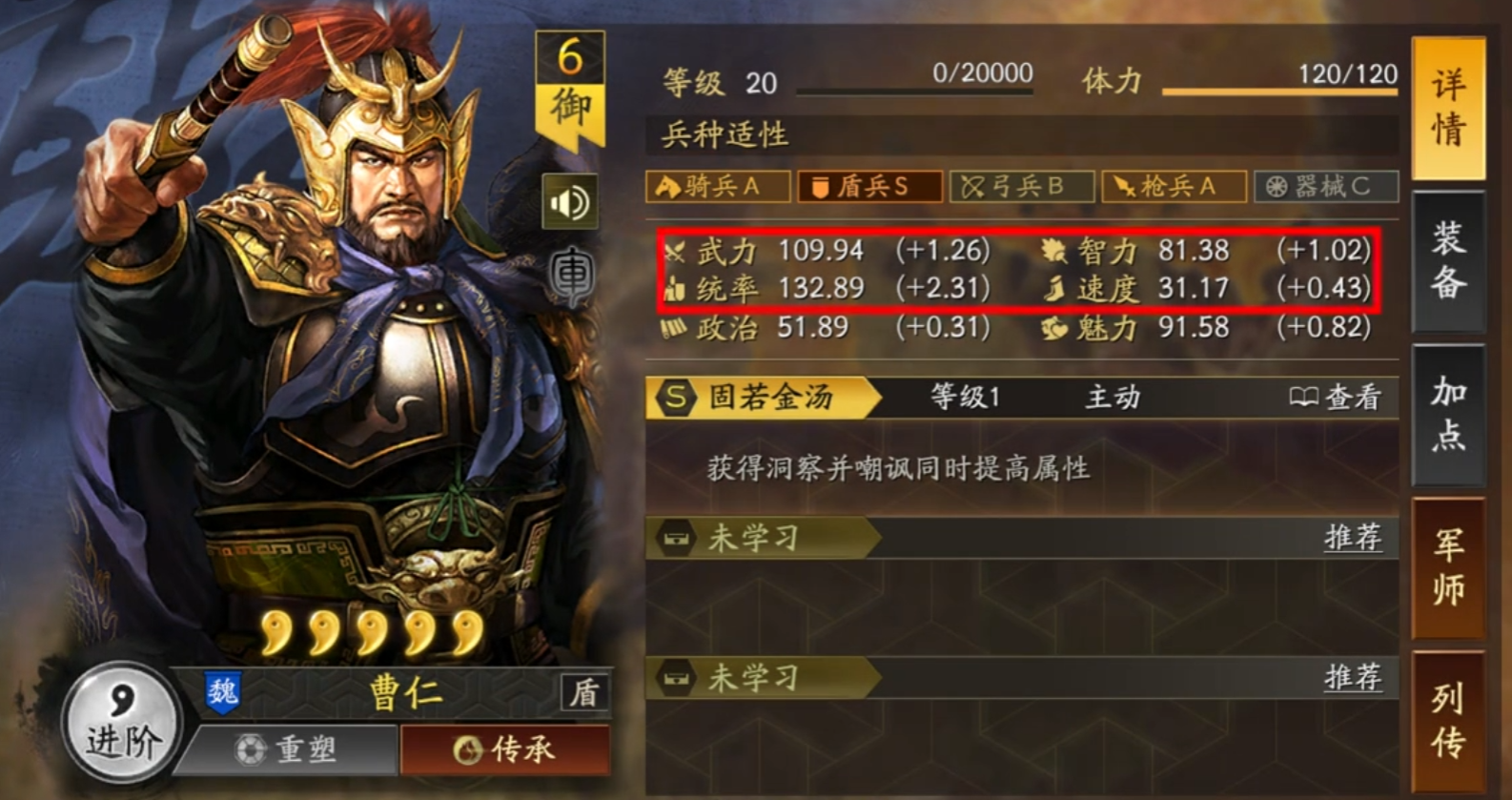Play the general's voice with the speaker icon
Viewport: 1512px width, 800px height.
570,202
